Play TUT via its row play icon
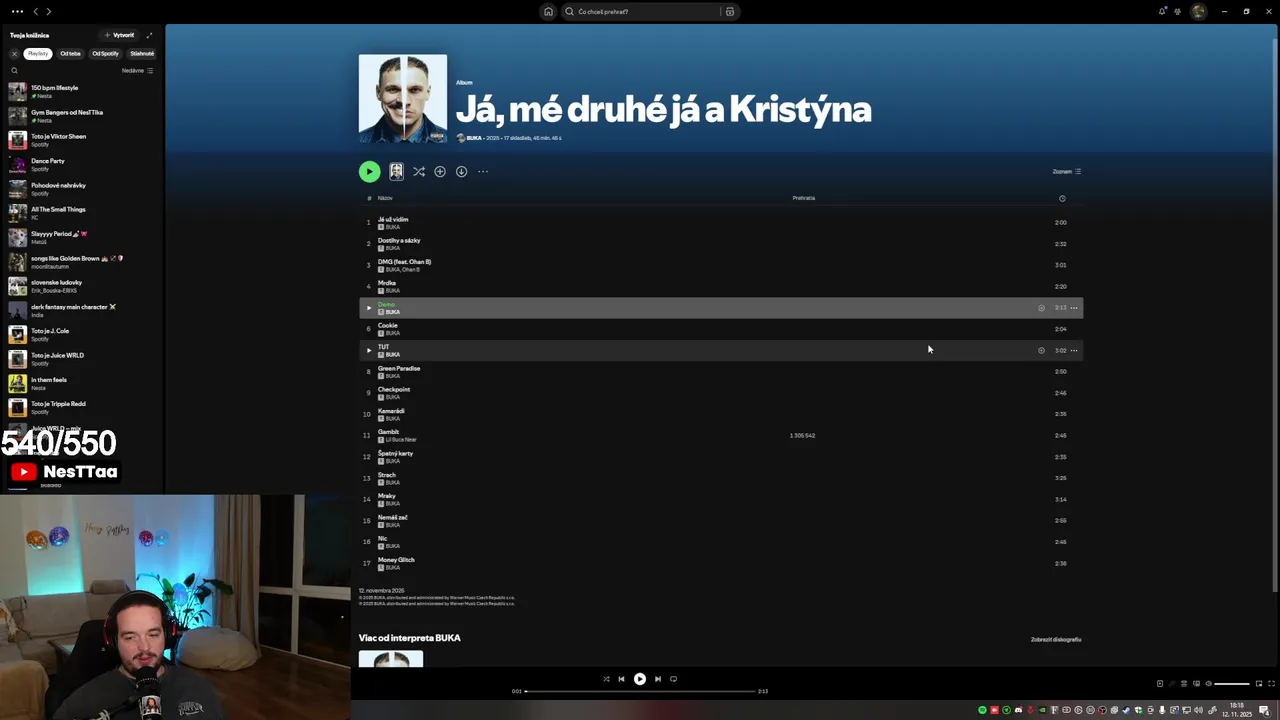 368,350
